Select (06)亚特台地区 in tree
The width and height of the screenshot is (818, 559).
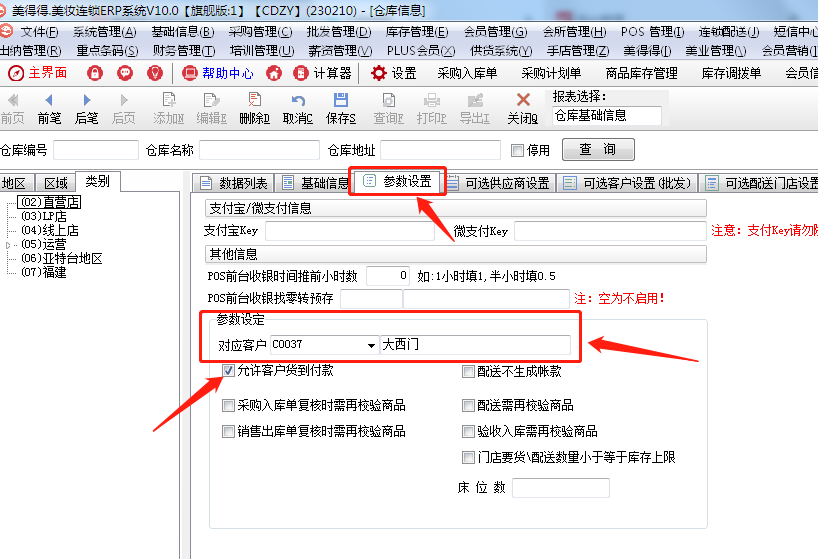click(x=62, y=258)
